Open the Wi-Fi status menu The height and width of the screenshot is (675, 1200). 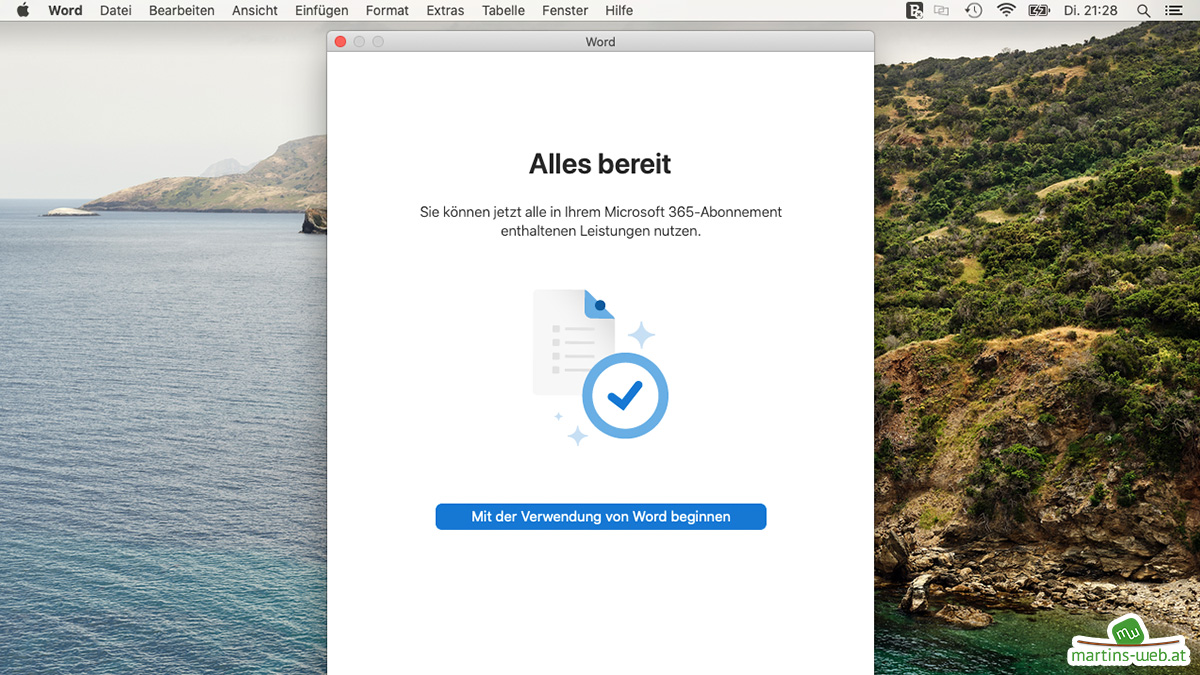[x=1005, y=10]
